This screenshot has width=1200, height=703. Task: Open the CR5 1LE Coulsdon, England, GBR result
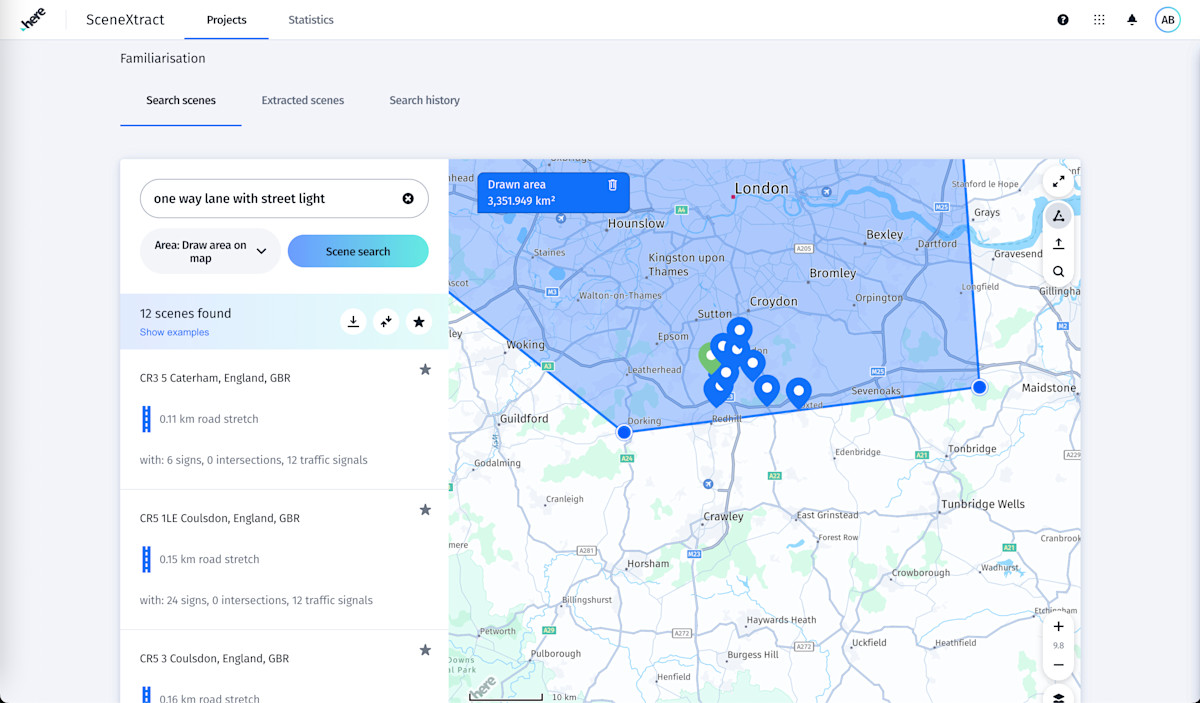(220, 518)
